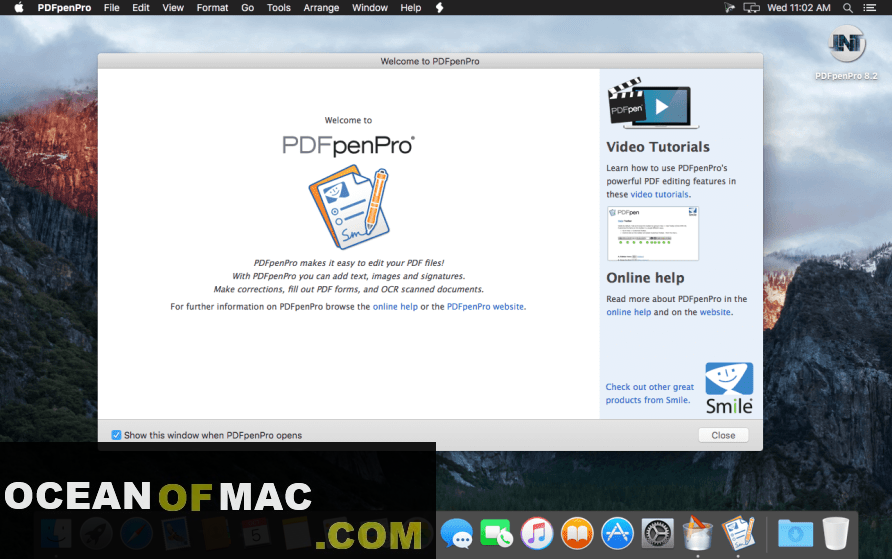Uncheck Show this window when PDFpenPro opens
The width and height of the screenshot is (892, 559).
click(x=116, y=435)
